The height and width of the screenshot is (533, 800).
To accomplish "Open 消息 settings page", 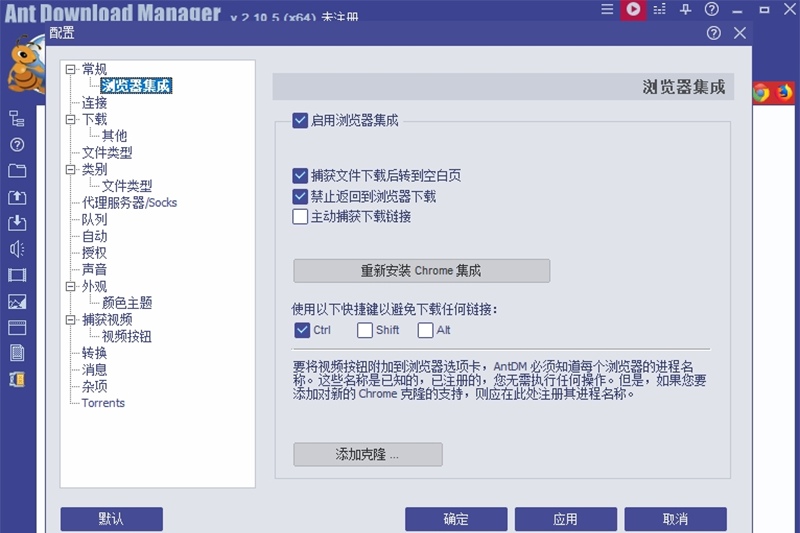I will pyautogui.click(x=94, y=369).
